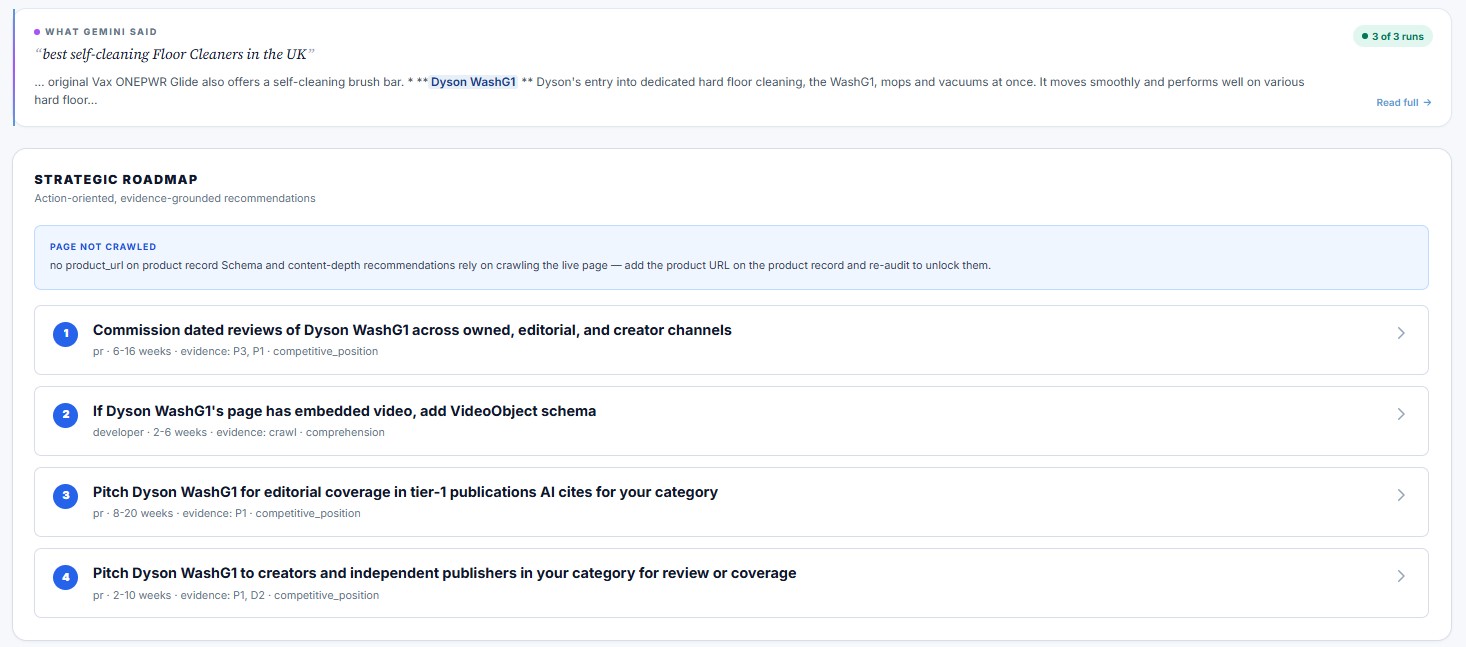The image size is (1466, 647).
Task: Click 'Action-oriented, evidence-grounded recommendations' subtitle
Action: coord(175,198)
